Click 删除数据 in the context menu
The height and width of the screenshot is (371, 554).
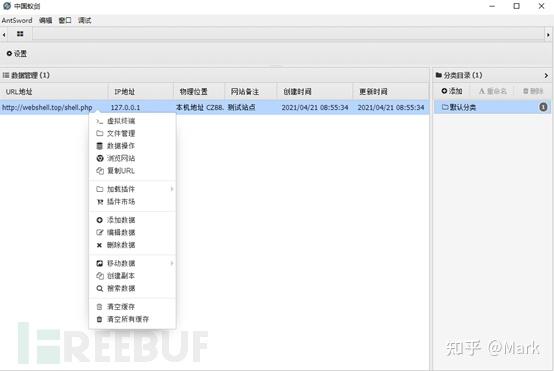(132, 245)
